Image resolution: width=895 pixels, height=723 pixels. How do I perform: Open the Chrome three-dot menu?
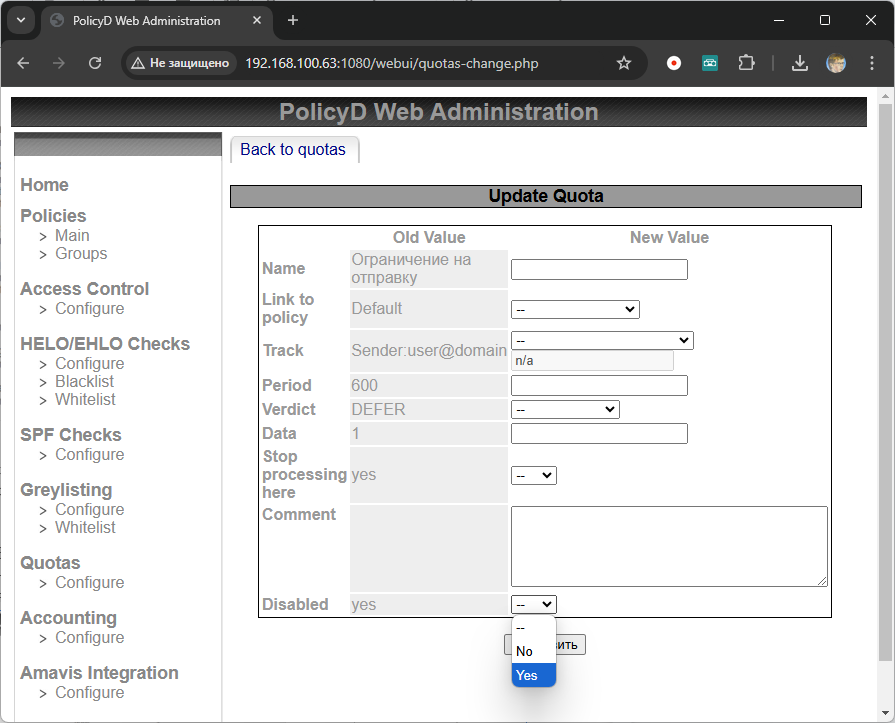click(x=872, y=63)
